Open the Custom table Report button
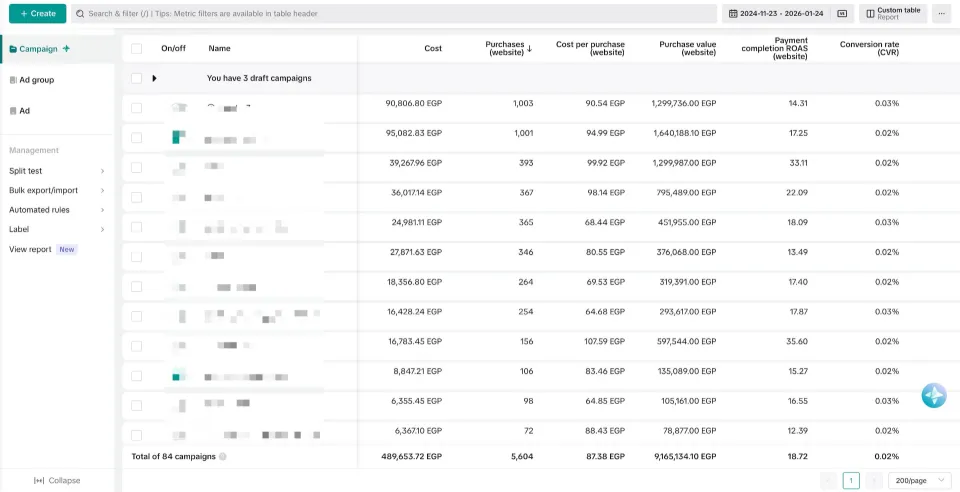 point(893,13)
